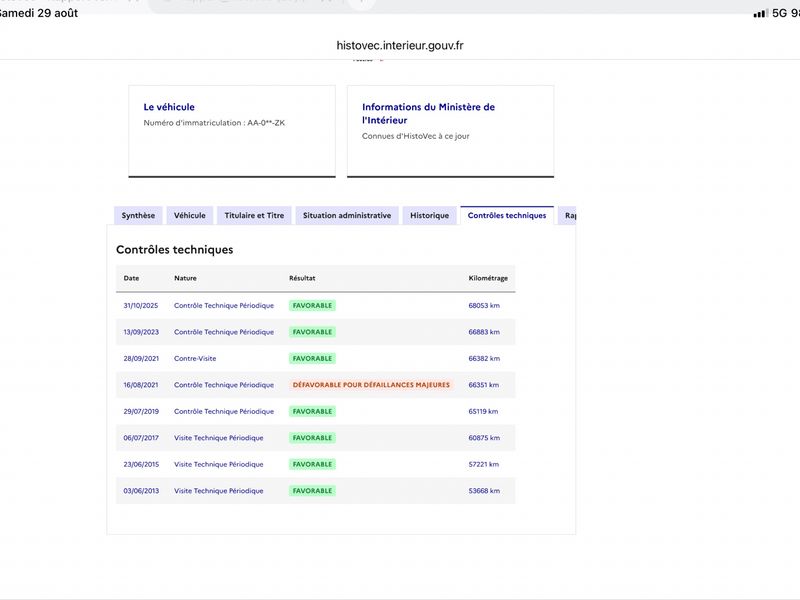800x600 pixels.
Task: Click the Kilométrage column header
Action: click(x=488, y=278)
